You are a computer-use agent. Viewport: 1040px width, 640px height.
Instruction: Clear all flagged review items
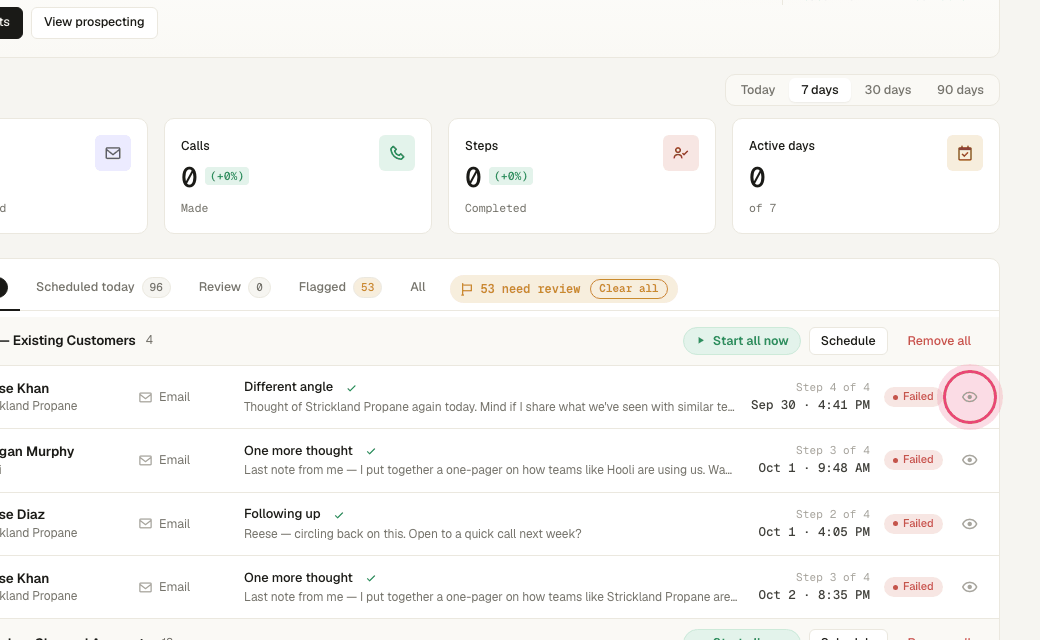(x=629, y=289)
